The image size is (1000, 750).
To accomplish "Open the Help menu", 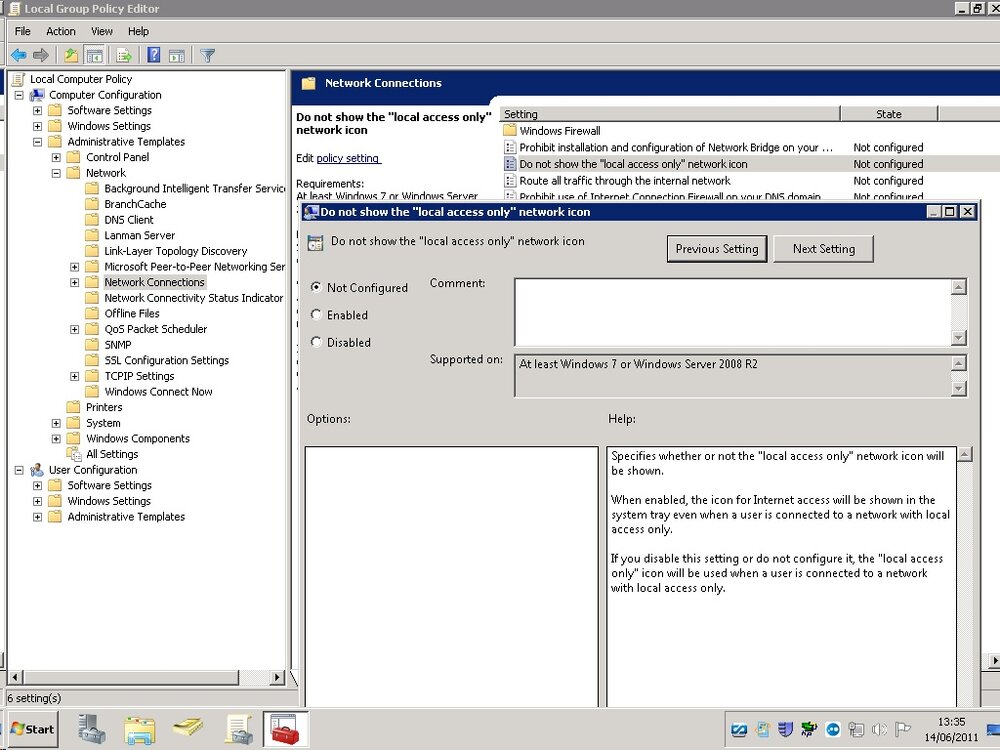I will tap(138, 31).
